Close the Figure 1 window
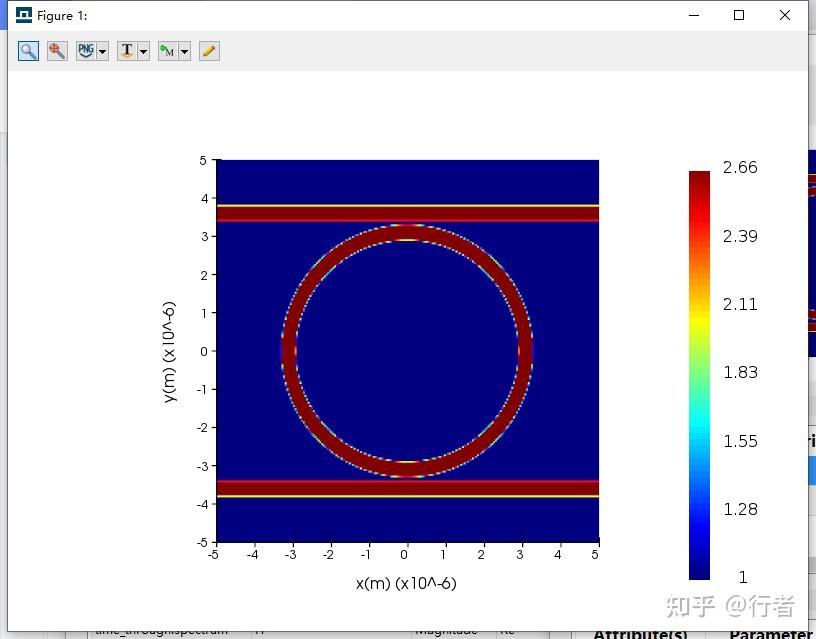The height and width of the screenshot is (639, 816). click(x=785, y=15)
